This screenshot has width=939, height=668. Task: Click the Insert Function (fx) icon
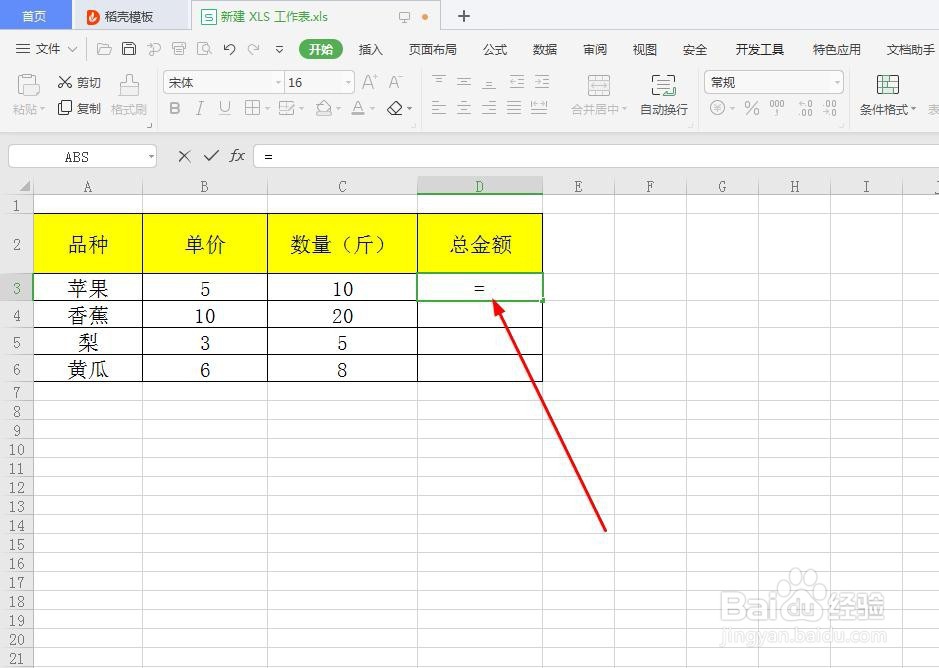236,156
